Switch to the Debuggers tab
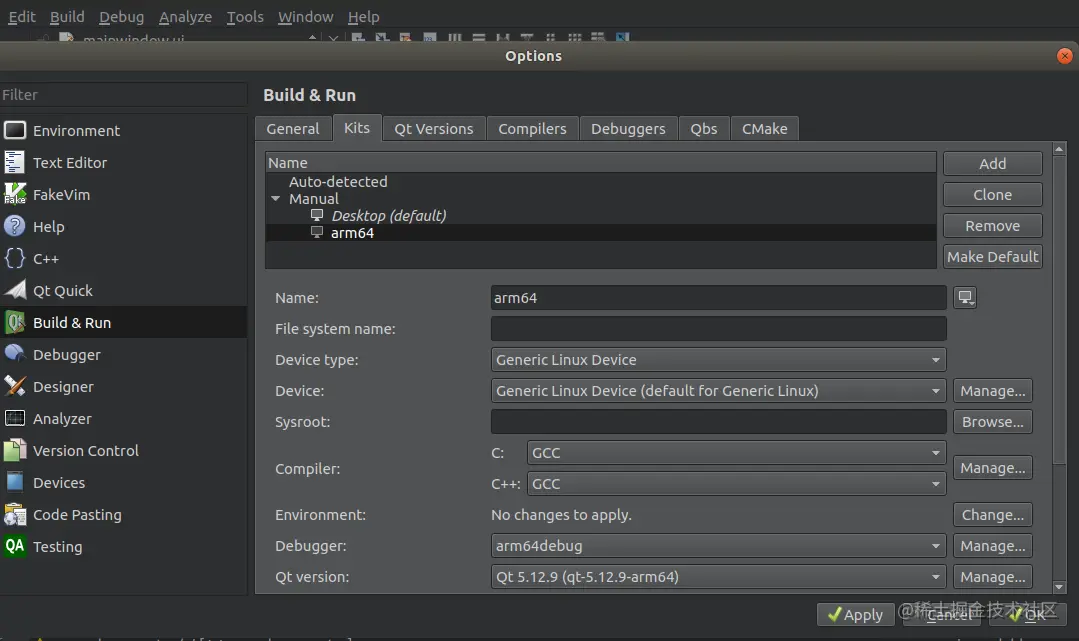Image resolution: width=1079 pixels, height=641 pixels. point(628,129)
